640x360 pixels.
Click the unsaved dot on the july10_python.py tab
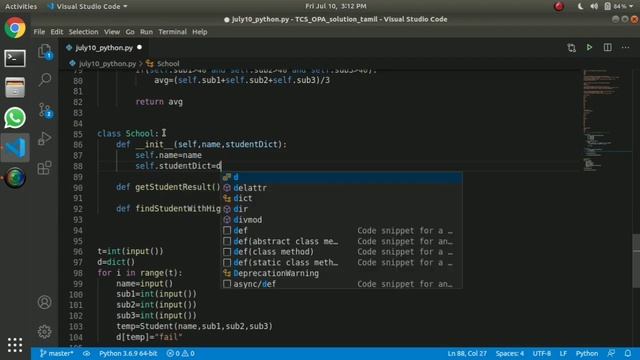(x=140, y=47)
